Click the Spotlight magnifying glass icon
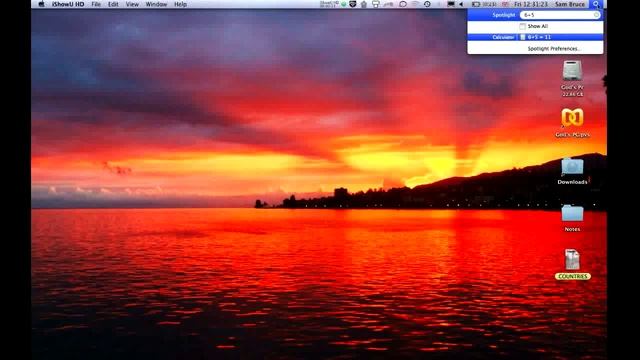The width and height of the screenshot is (640, 360). 596,4
